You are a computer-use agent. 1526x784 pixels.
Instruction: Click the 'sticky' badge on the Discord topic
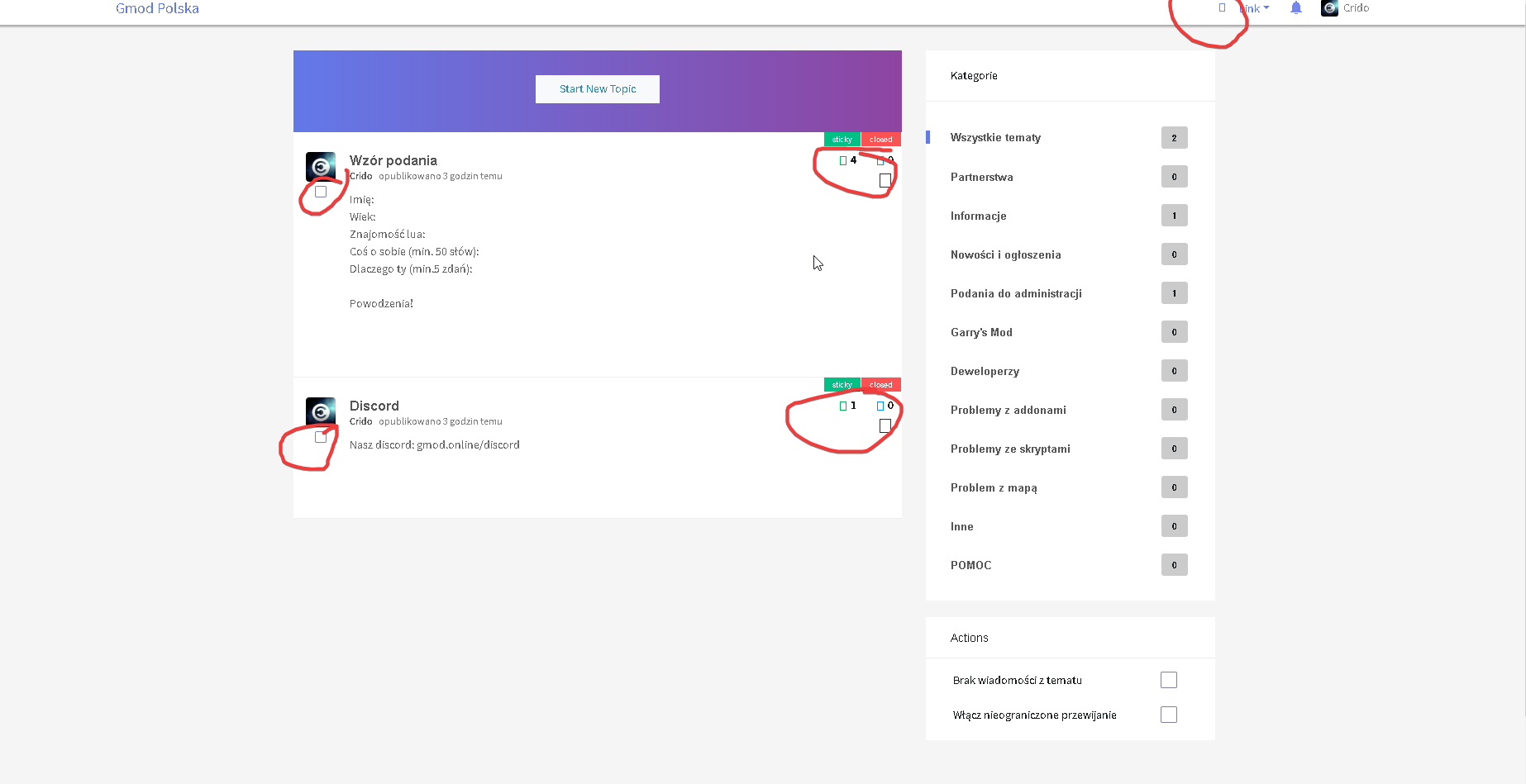pyautogui.click(x=842, y=384)
